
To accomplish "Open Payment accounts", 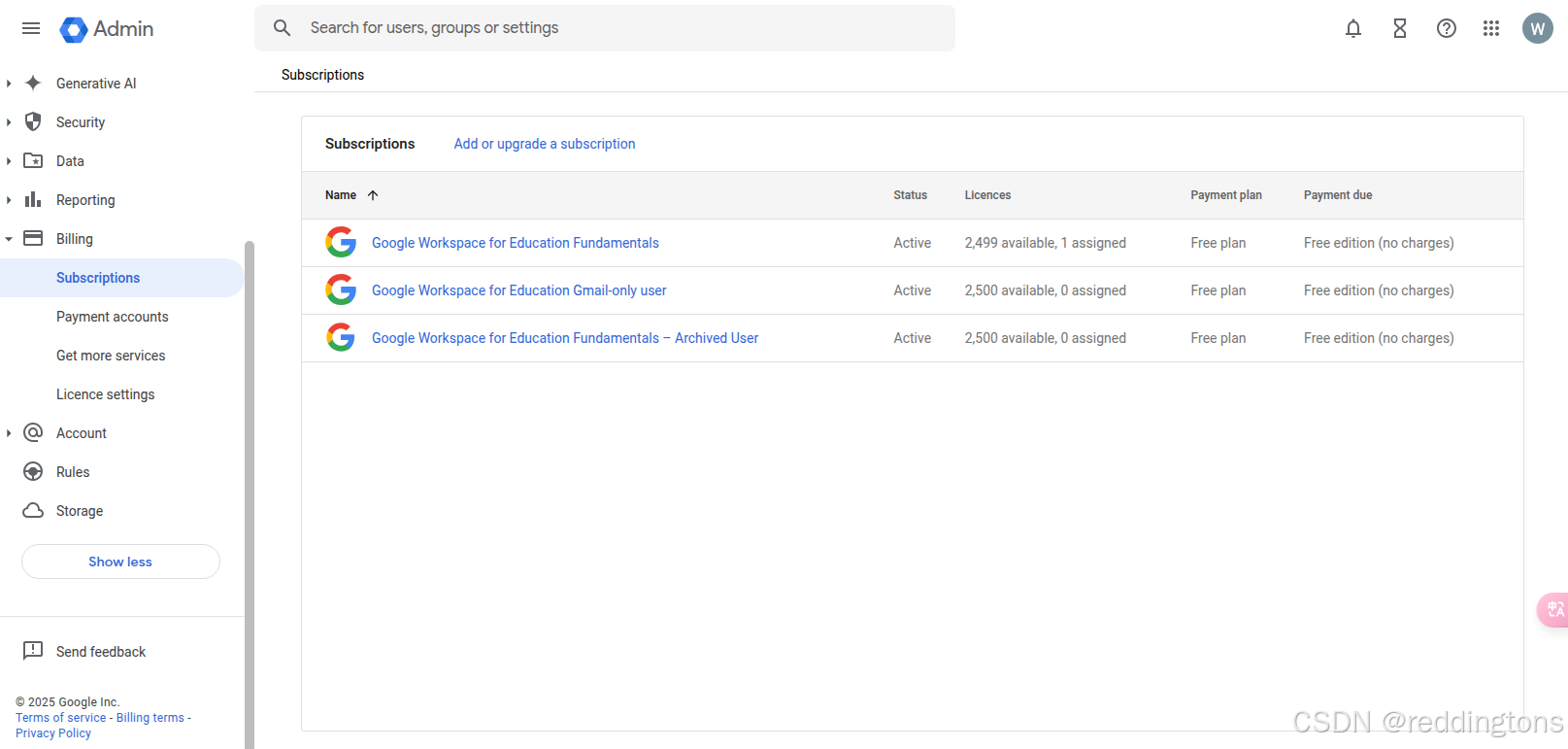I will [x=112, y=317].
